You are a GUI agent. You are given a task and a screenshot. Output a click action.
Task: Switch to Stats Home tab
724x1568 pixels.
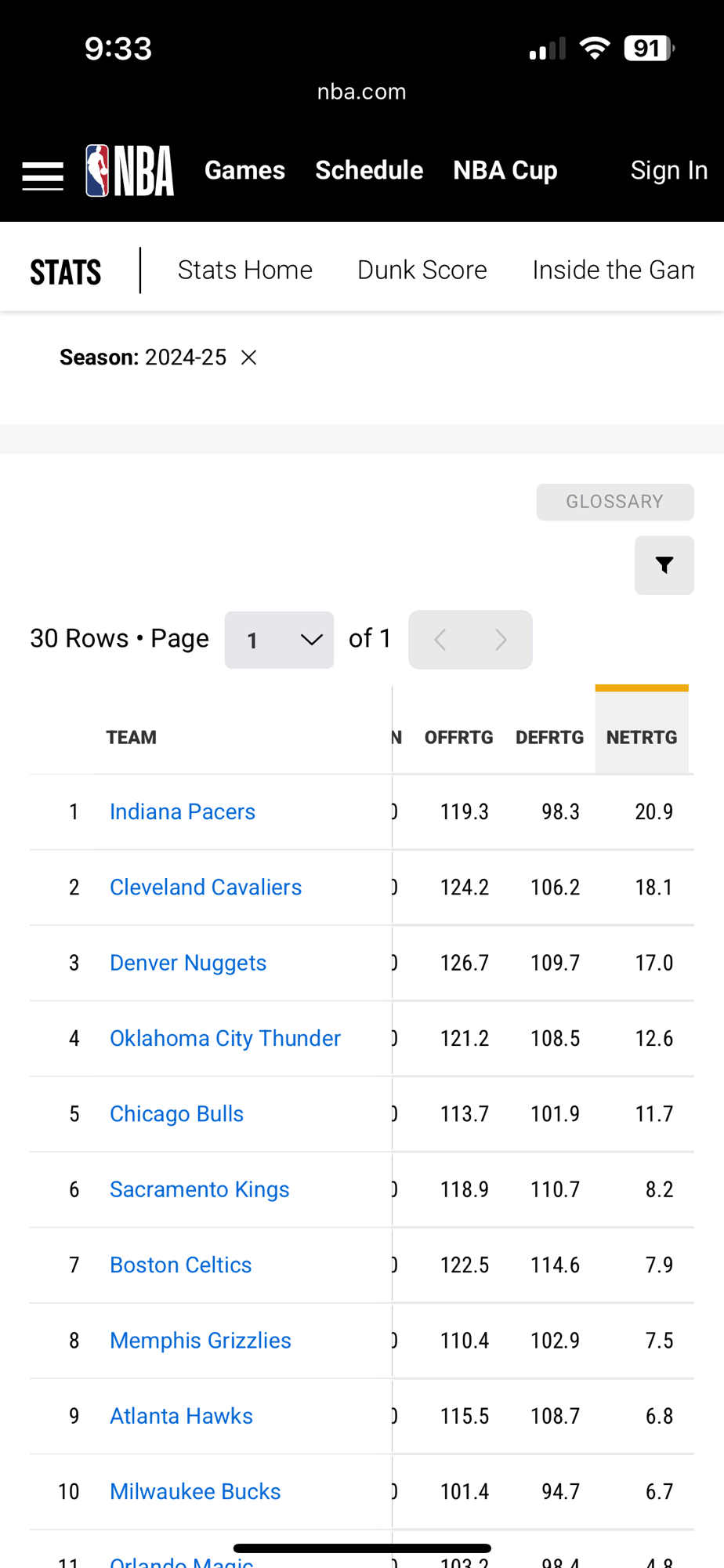point(244,270)
